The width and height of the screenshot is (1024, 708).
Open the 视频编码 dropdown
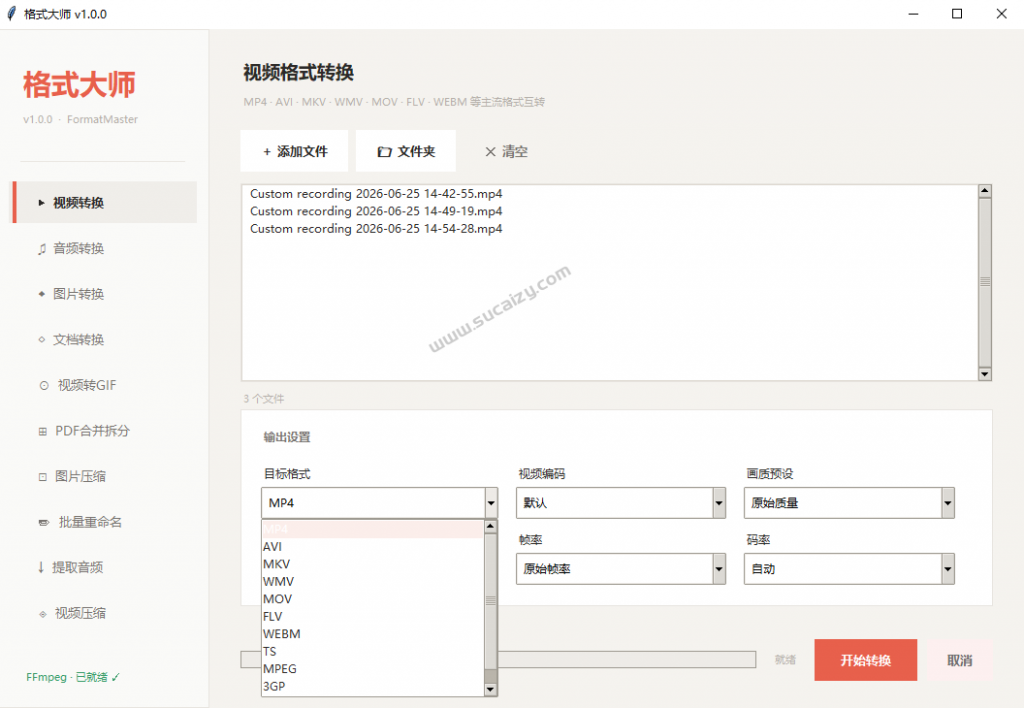click(620, 503)
